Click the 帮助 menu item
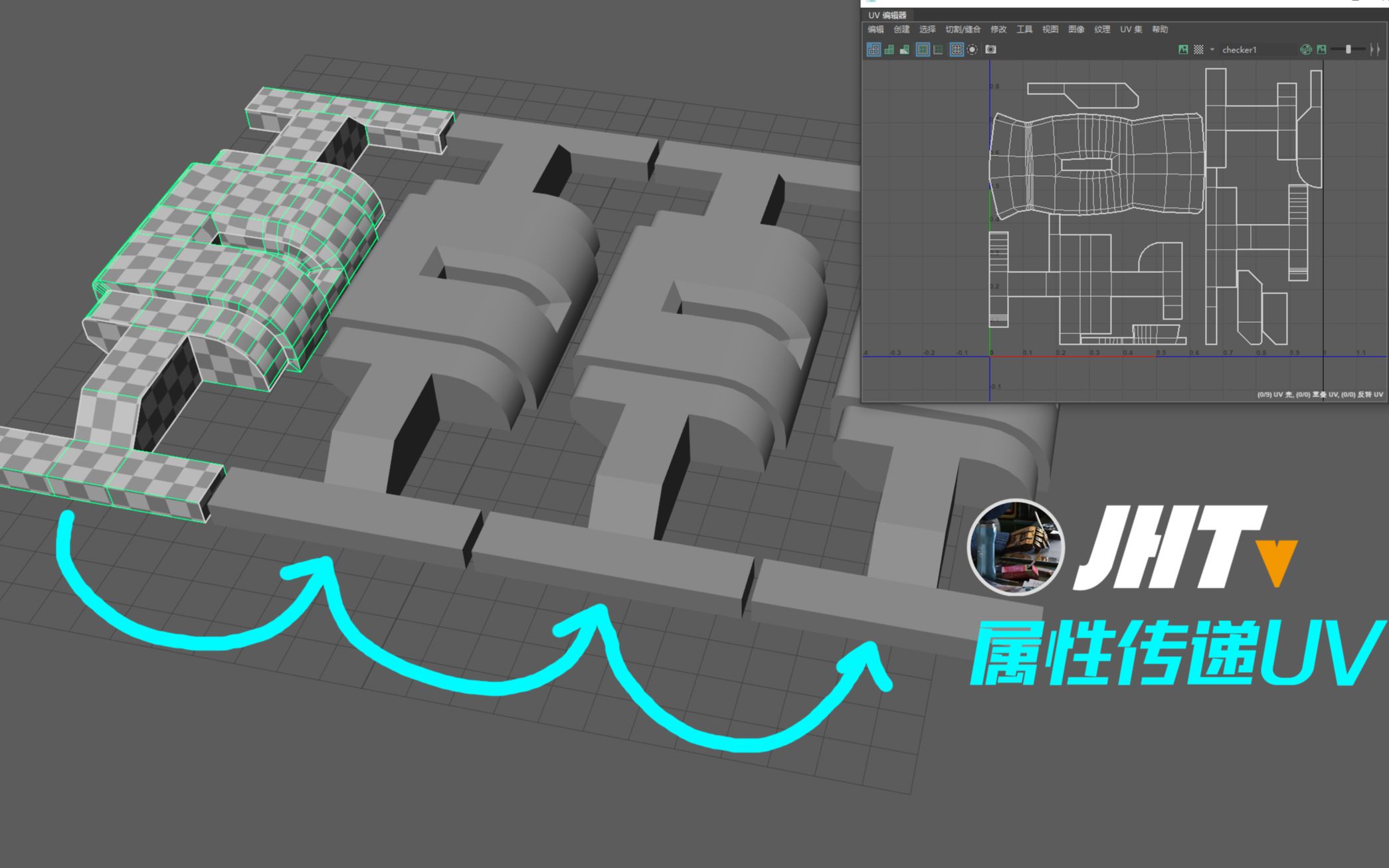The width and height of the screenshot is (1389, 868). point(1160,29)
